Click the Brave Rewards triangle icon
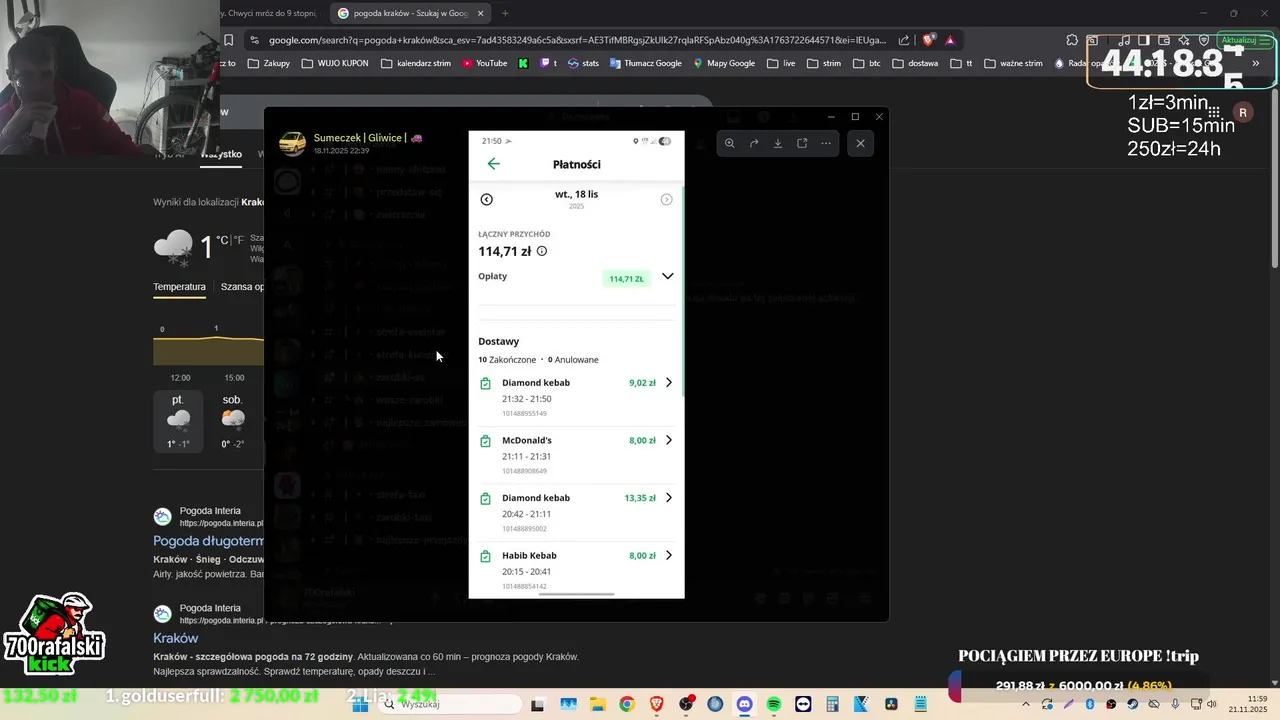The height and width of the screenshot is (720, 1280). 950,40
